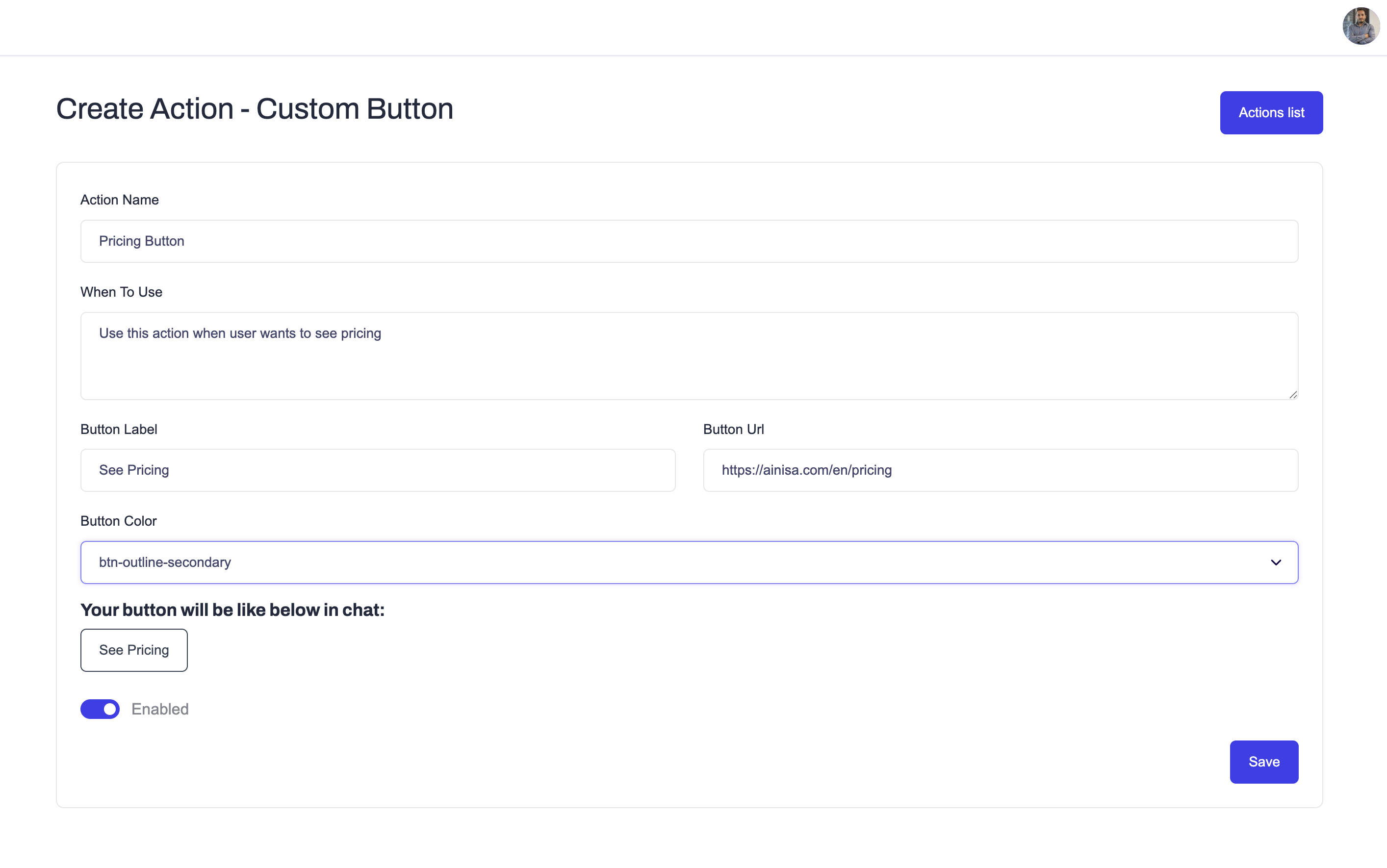Image resolution: width=1387 pixels, height=868 pixels.
Task: Click the Enabled label text
Action: (160, 709)
